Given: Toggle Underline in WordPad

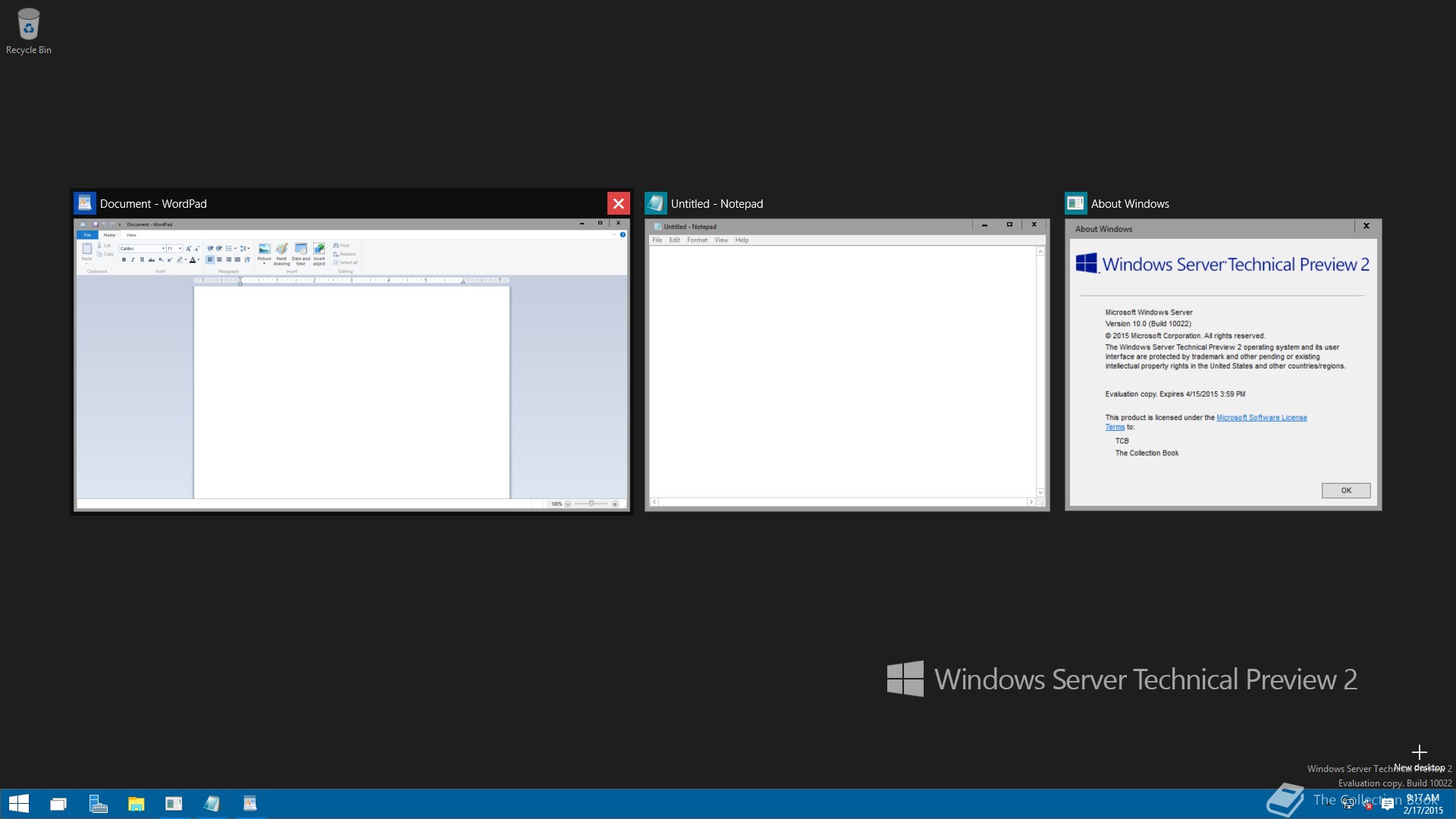Looking at the screenshot, I should [x=142, y=259].
